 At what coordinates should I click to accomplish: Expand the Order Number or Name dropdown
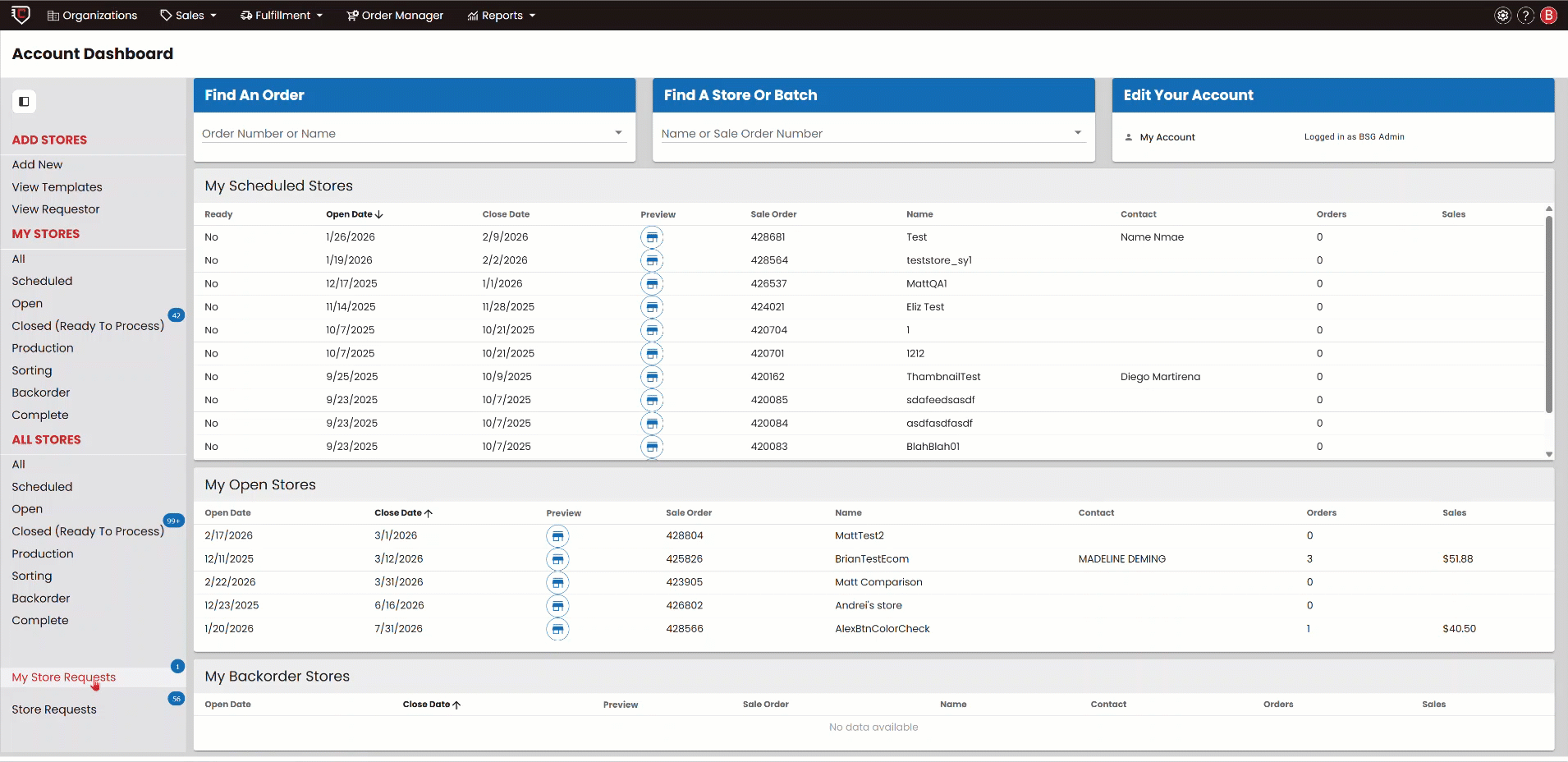click(x=618, y=133)
